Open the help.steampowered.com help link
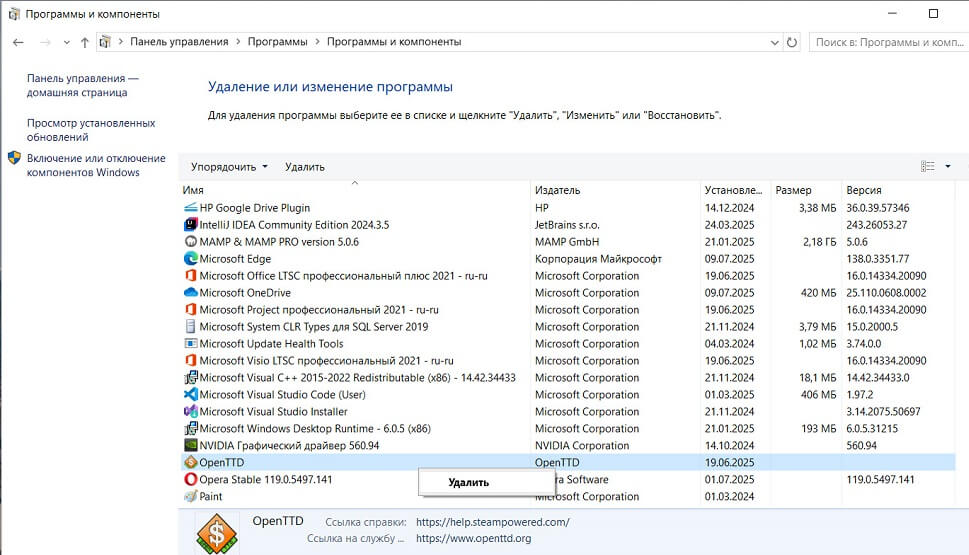This screenshot has height=555, width=969. pos(493,522)
